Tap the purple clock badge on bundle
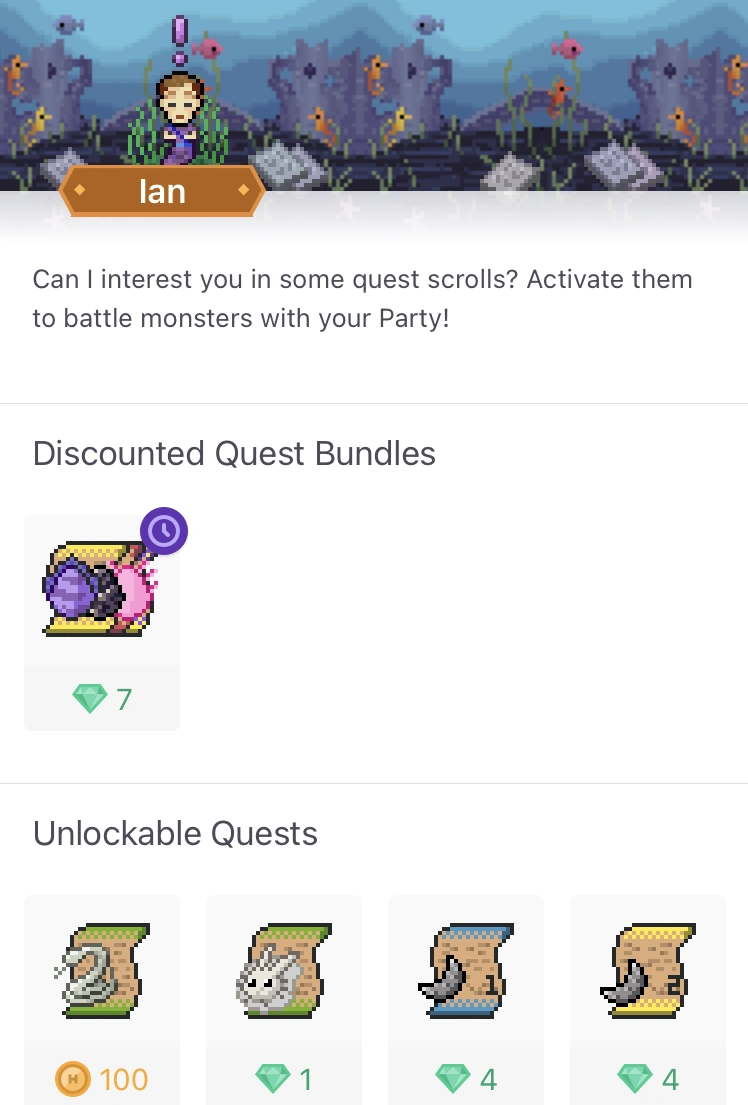748x1105 pixels. click(x=164, y=531)
